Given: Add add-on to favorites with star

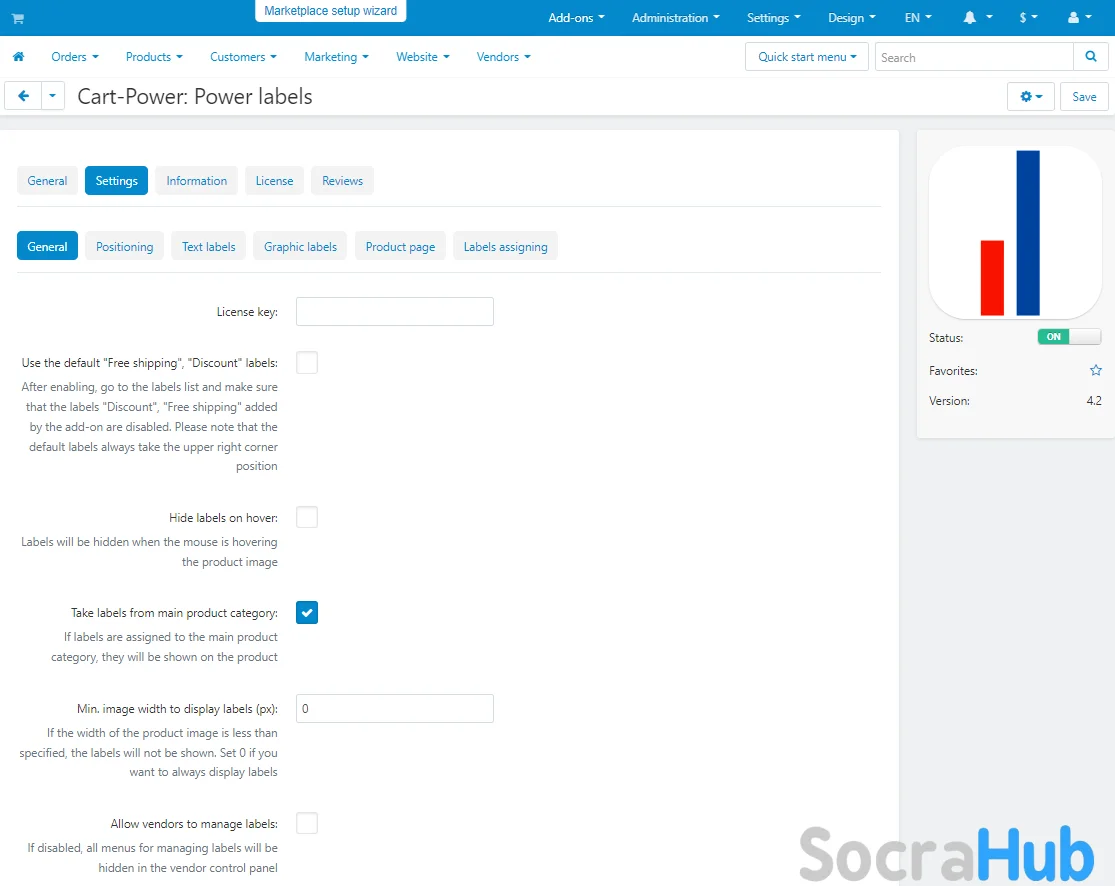Looking at the screenshot, I should pos(1095,371).
